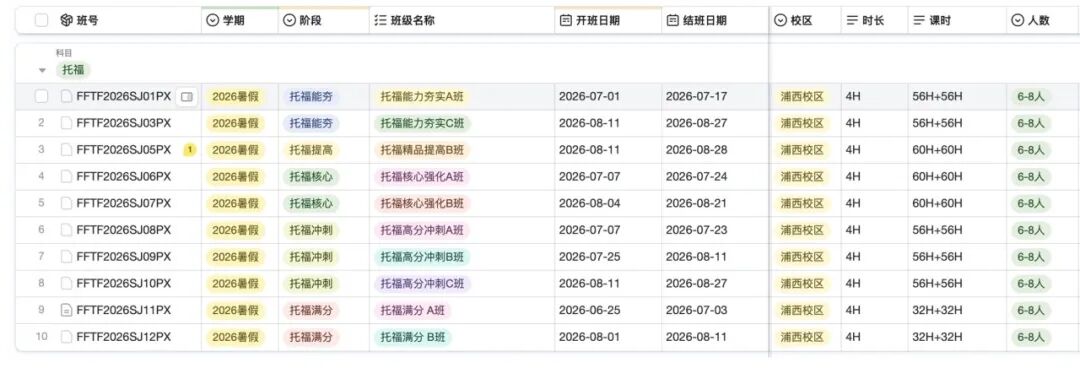1080x368 pixels.
Task: Click the 班号 column cube icon
Action: [66, 21]
